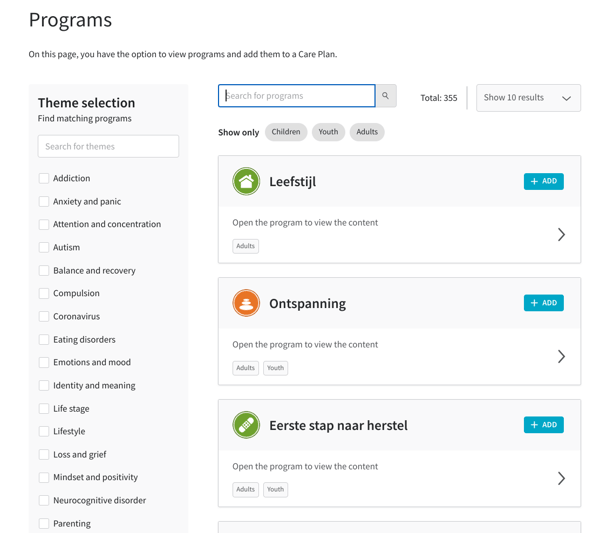Screen dimensions: 600x533
Task: Focus the Search for themes field
Action: point(108,146)
